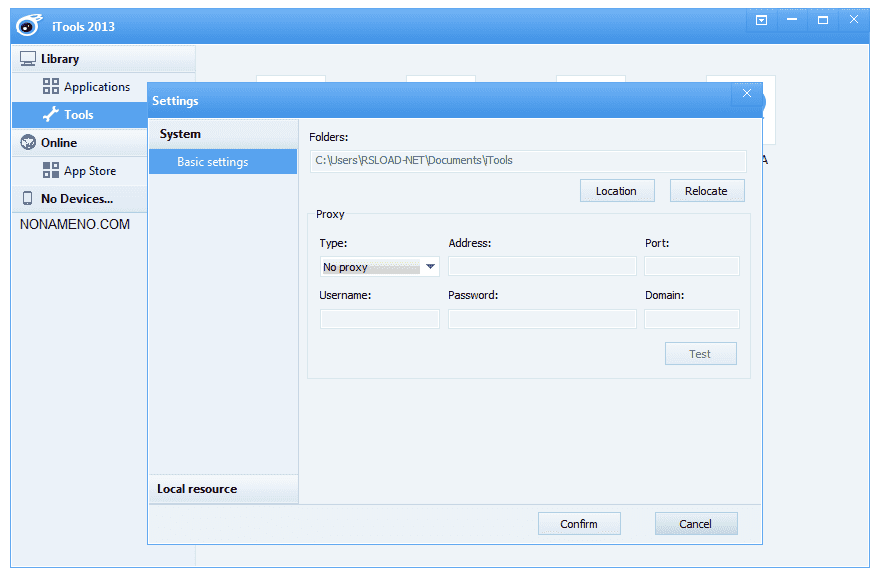The width and height of the screenshot is (880, 578).
Task: Open the title bar dropdown menu icon
Action: (x=761, y=20)
